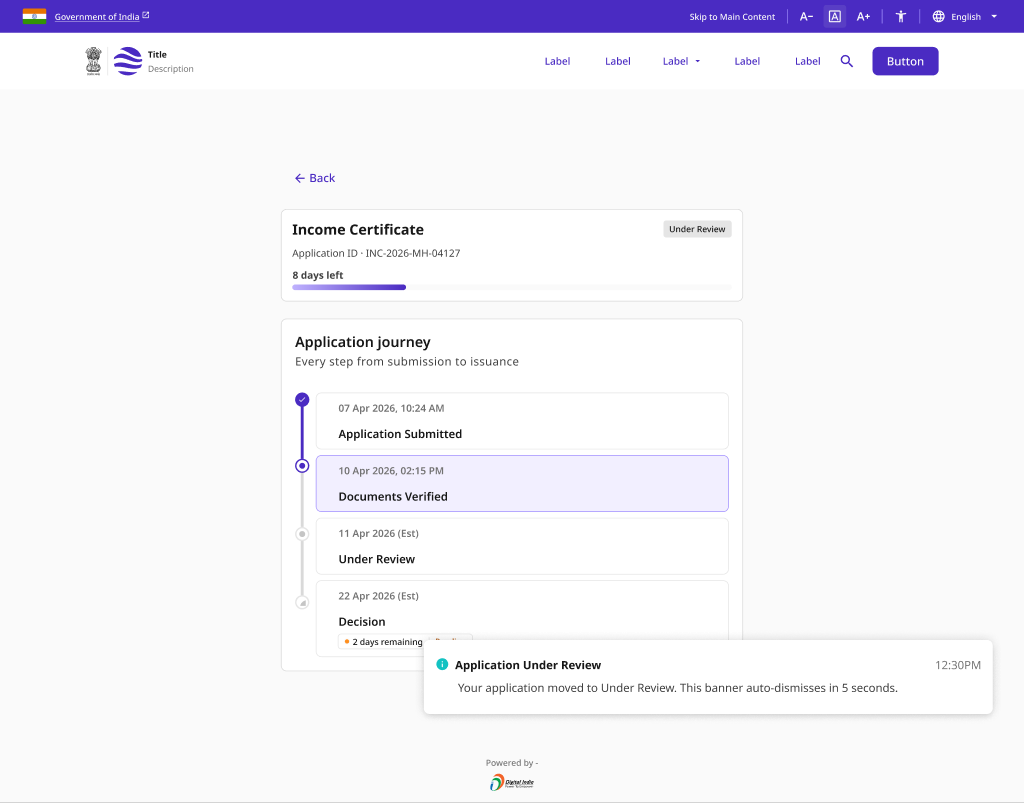Click the Application journey heading

[362, 342]
